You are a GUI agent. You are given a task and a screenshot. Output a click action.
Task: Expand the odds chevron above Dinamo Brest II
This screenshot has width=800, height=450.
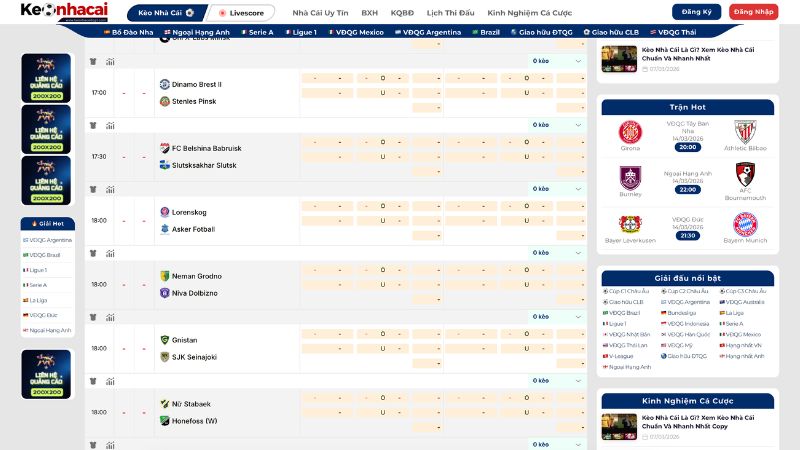point(578,61)
